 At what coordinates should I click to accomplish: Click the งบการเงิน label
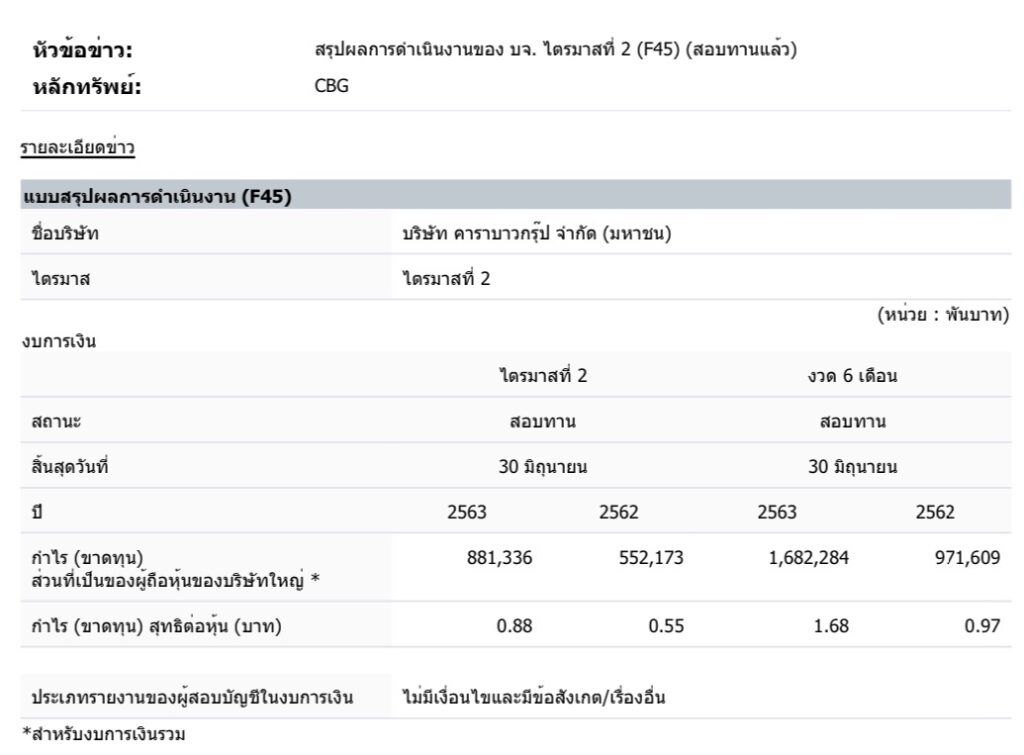point(59,341)
